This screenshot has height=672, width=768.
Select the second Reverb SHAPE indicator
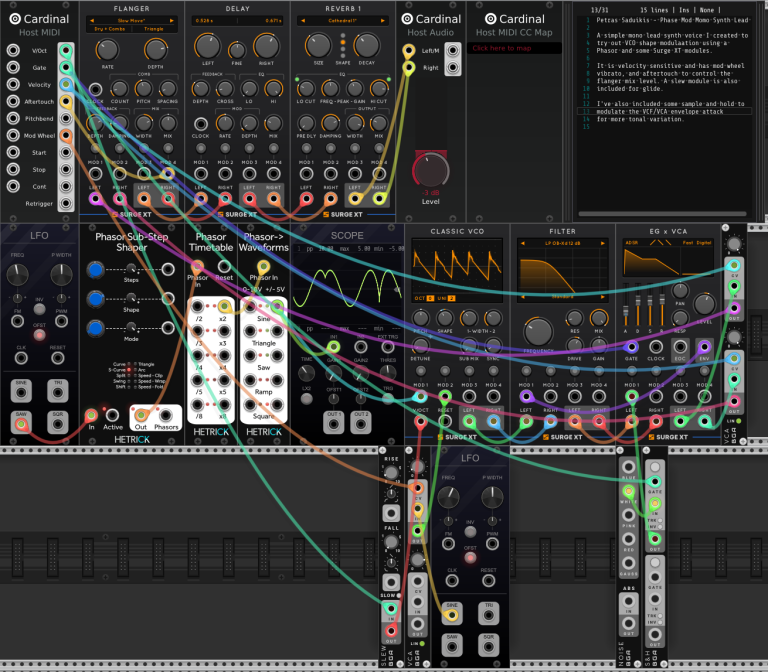343,42
